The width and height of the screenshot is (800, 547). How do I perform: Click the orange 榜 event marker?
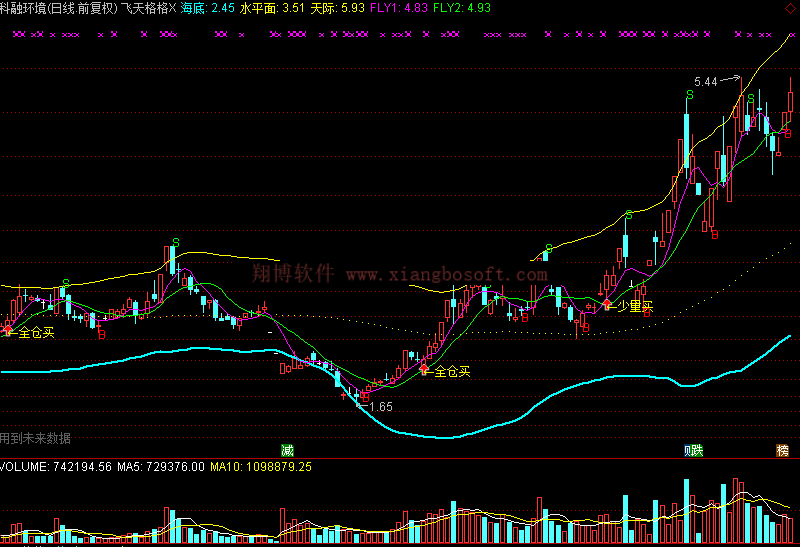click(x=783, y=450)
